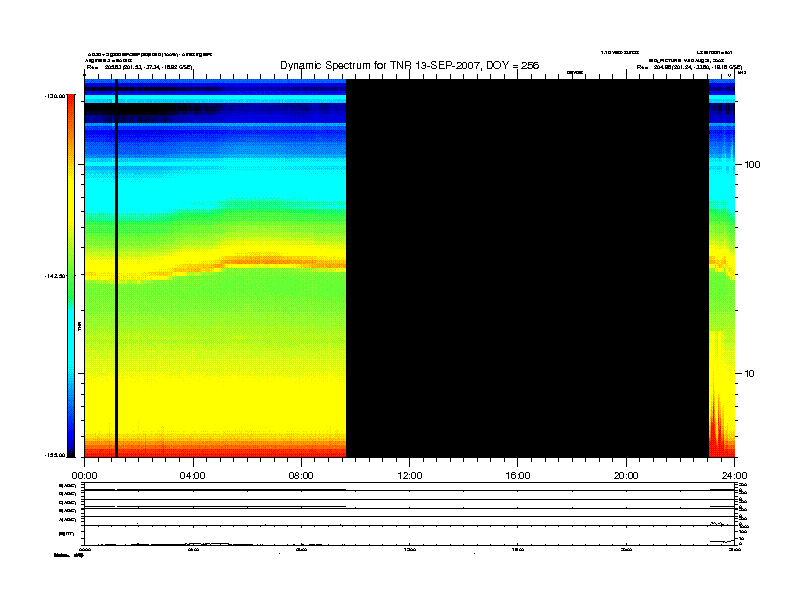
Task: Select the 24:00 time axis label
Action: pyautogui.click(x=734, y=476)
